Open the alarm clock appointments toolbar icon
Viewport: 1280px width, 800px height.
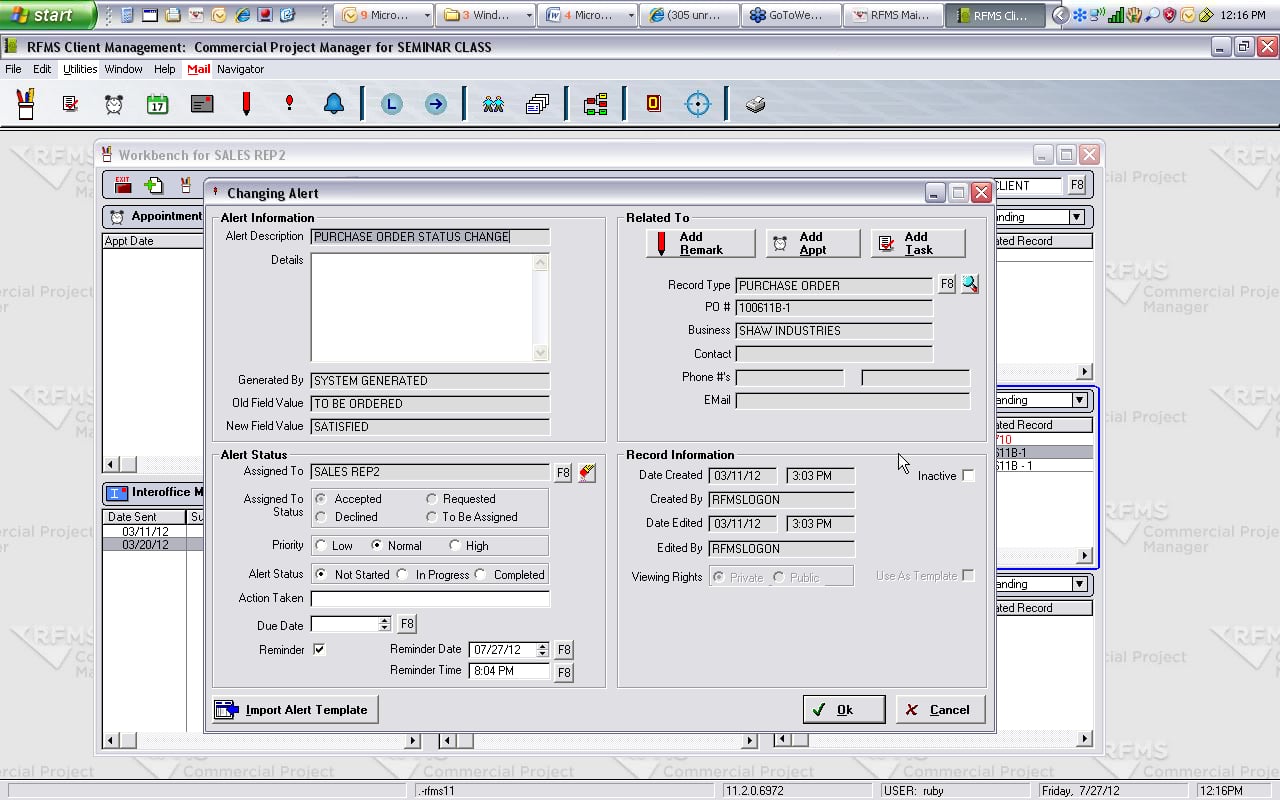[114, 104]
